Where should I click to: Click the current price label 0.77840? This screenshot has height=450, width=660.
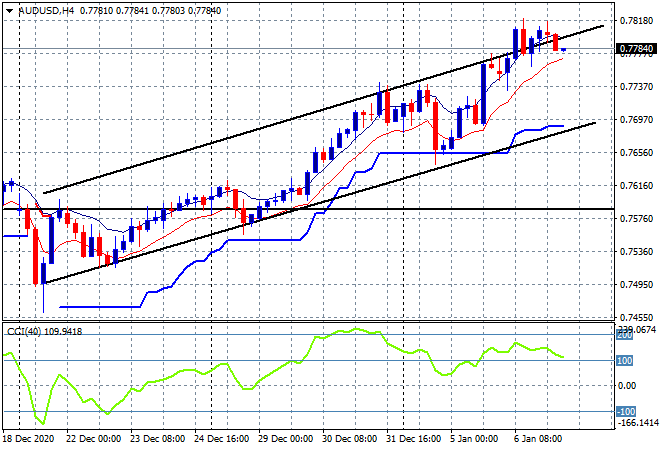(636, 49)
